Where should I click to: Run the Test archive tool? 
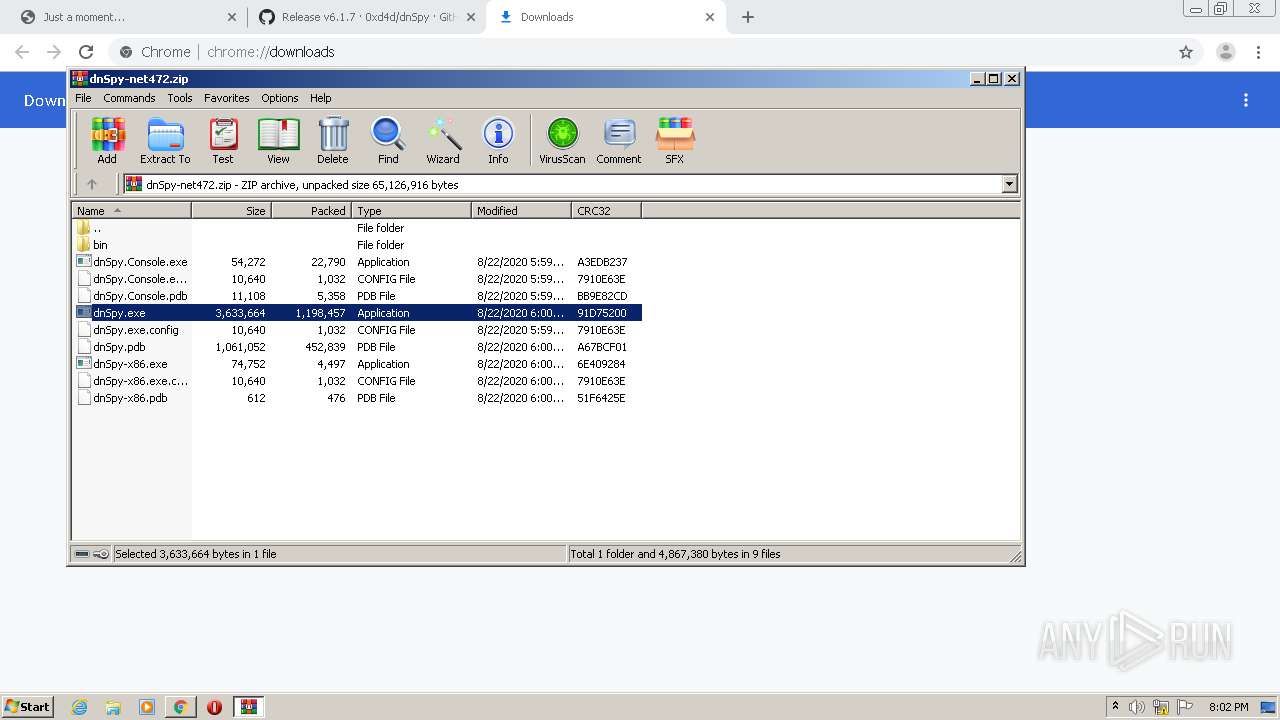click(223, 140)
